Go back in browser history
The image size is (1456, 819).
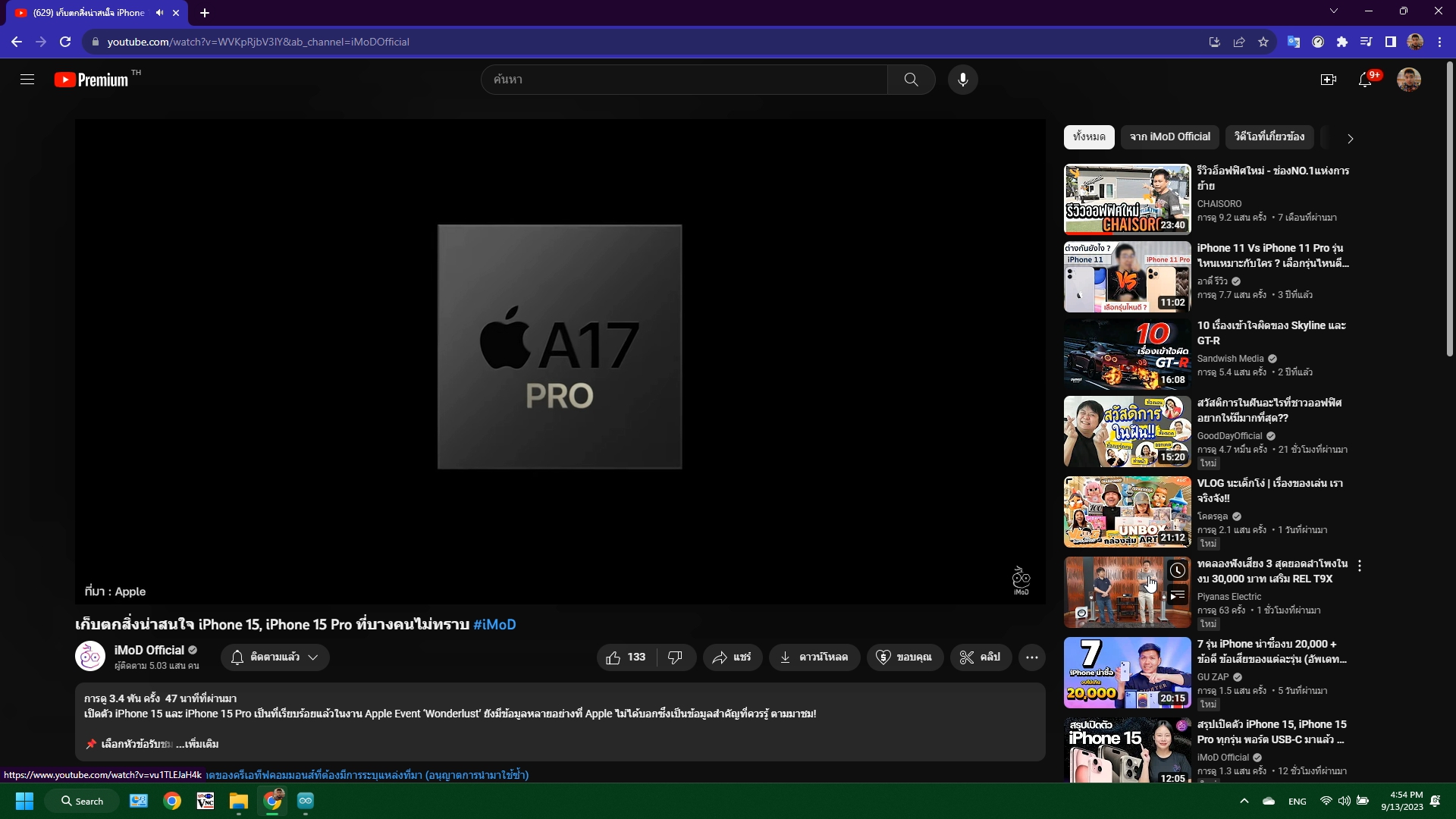pyautogui.click(x=17, y=42)
